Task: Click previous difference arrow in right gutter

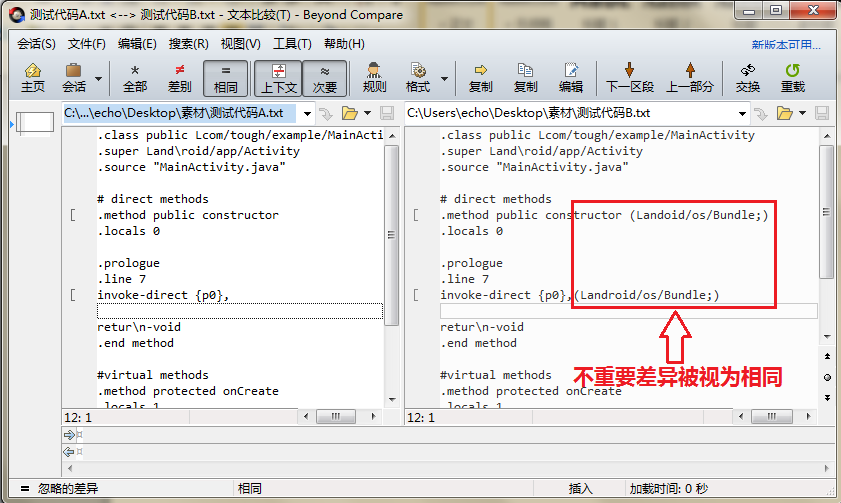Action: 827,357
